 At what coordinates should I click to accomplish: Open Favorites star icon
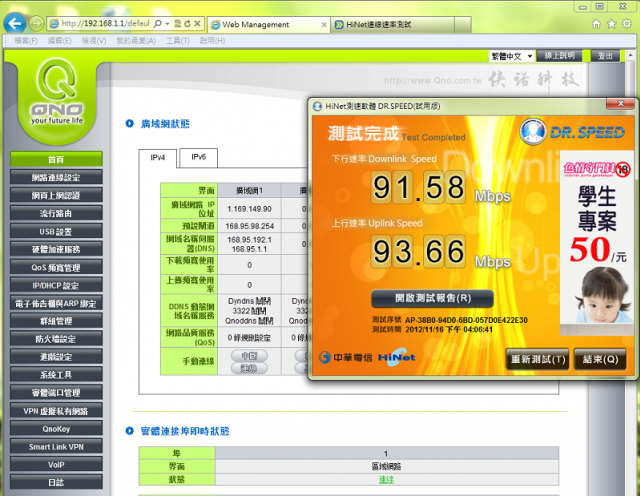(x=611, y=24)
